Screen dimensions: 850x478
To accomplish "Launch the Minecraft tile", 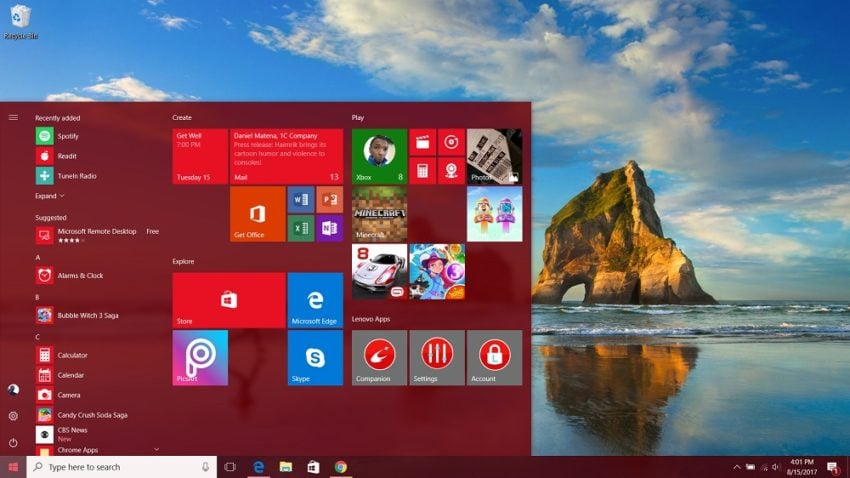I will pos(379,214).
